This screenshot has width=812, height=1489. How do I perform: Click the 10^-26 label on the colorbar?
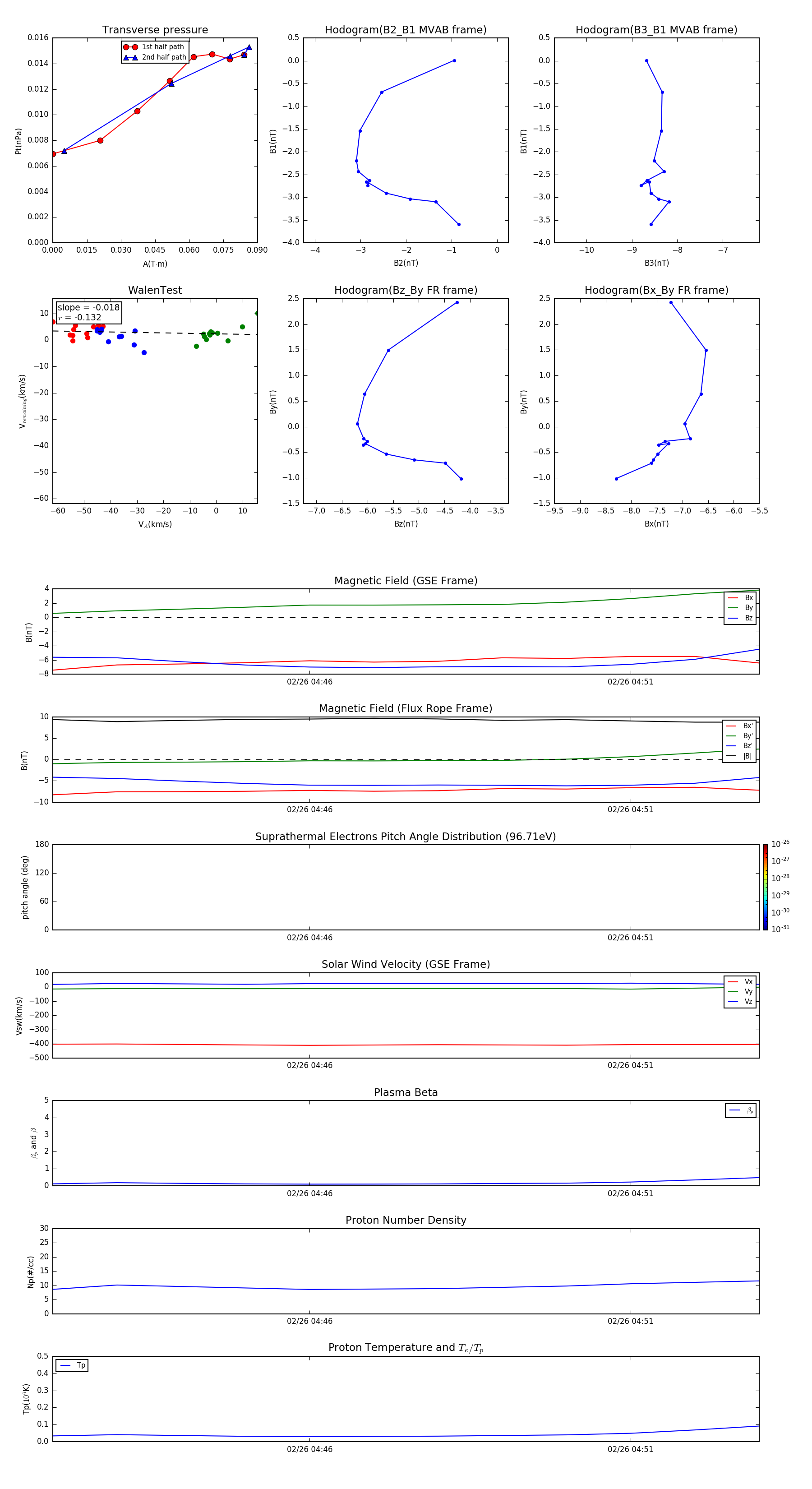point(780,844)
